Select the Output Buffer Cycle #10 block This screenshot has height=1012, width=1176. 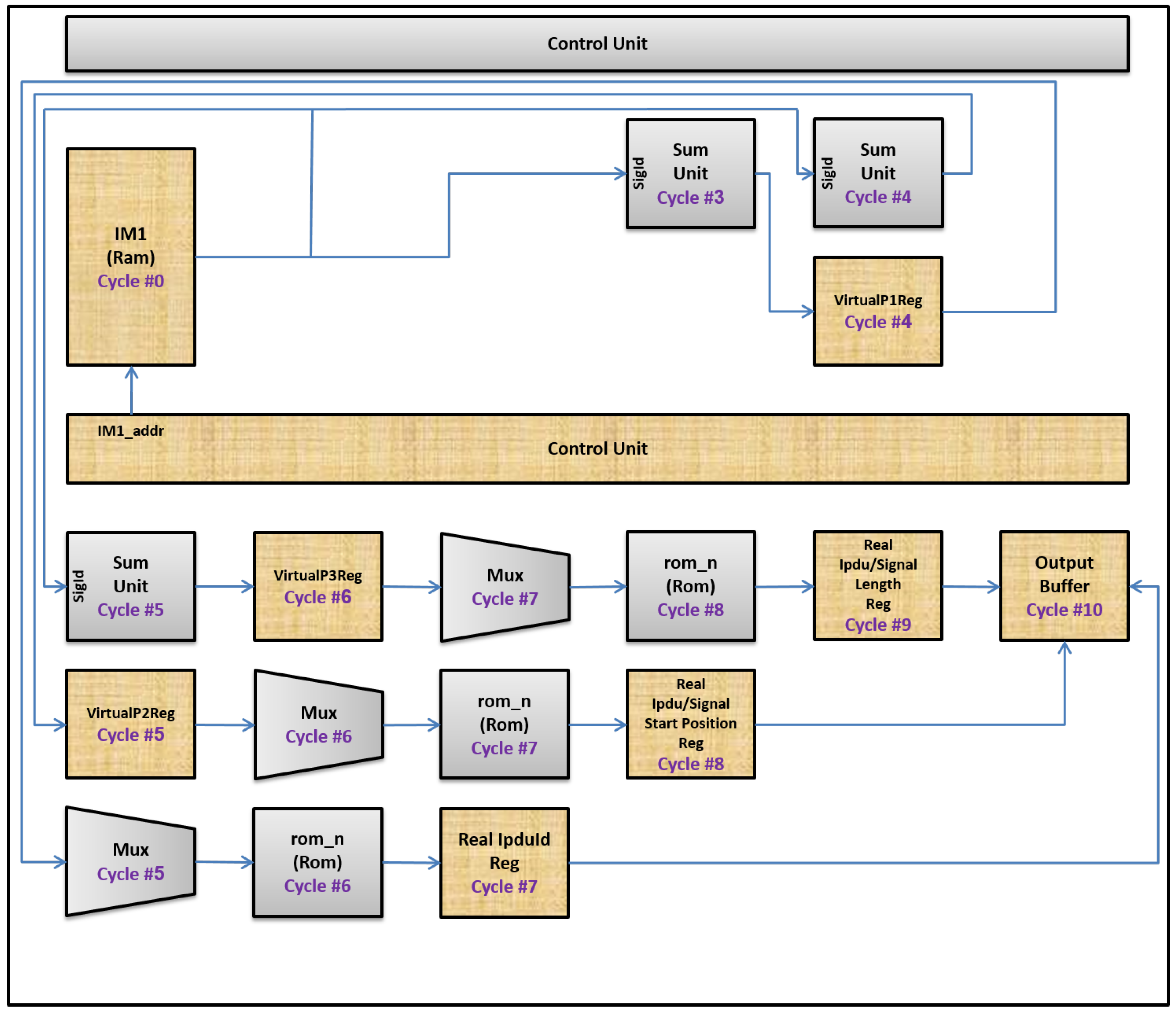1064,586
